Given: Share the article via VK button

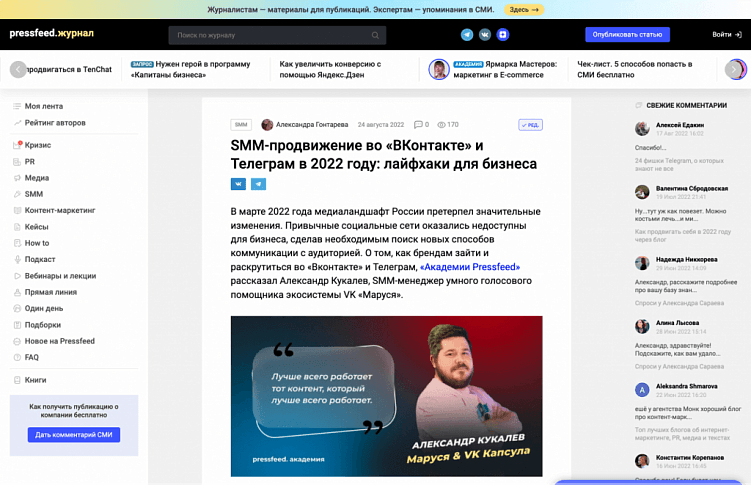Looking at the screenshot, I should 238,184.
